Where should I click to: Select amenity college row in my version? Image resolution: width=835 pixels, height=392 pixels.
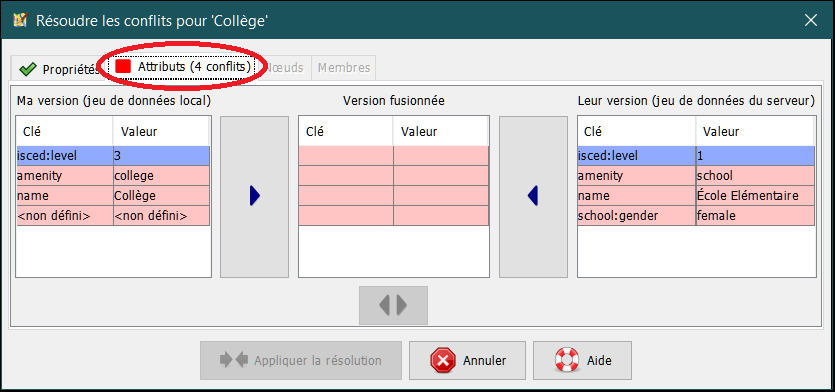[x=113, y=176]
